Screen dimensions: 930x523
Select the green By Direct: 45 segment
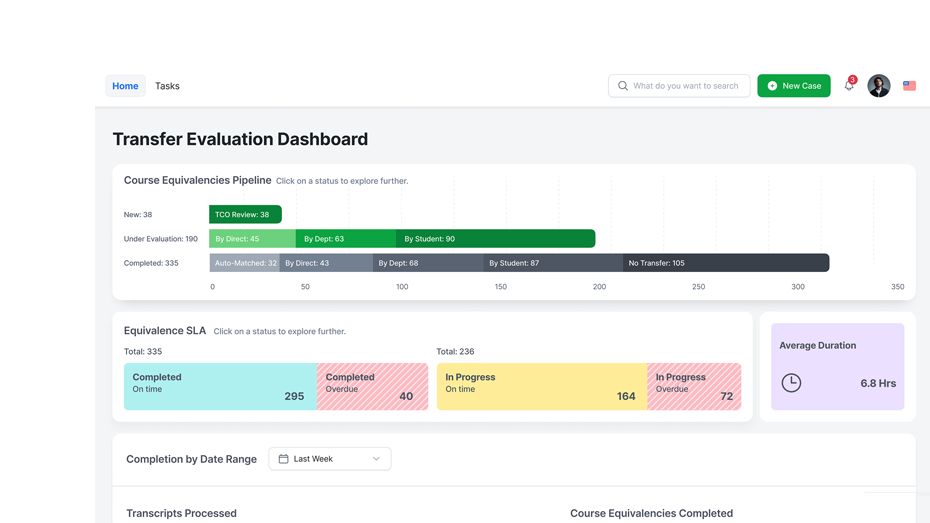point(253,239)
